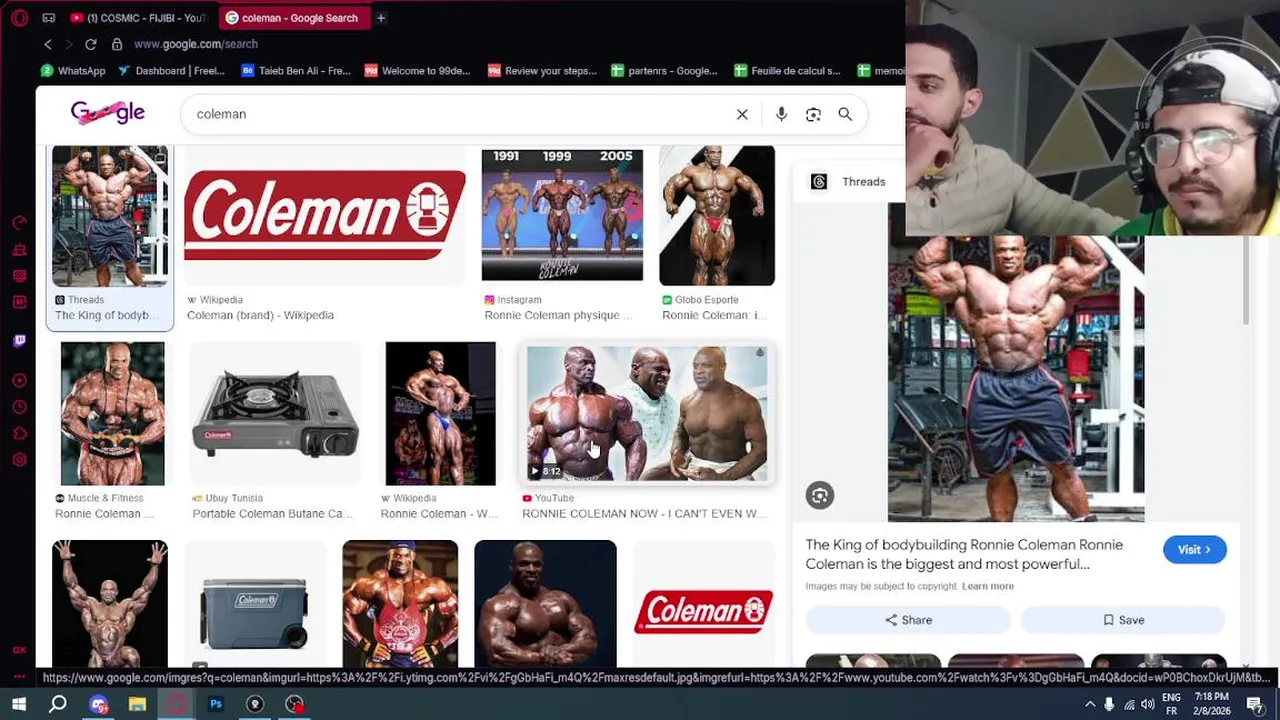Switch to COSMIC - FIJIBI YouTube tab

coord(137,18)
